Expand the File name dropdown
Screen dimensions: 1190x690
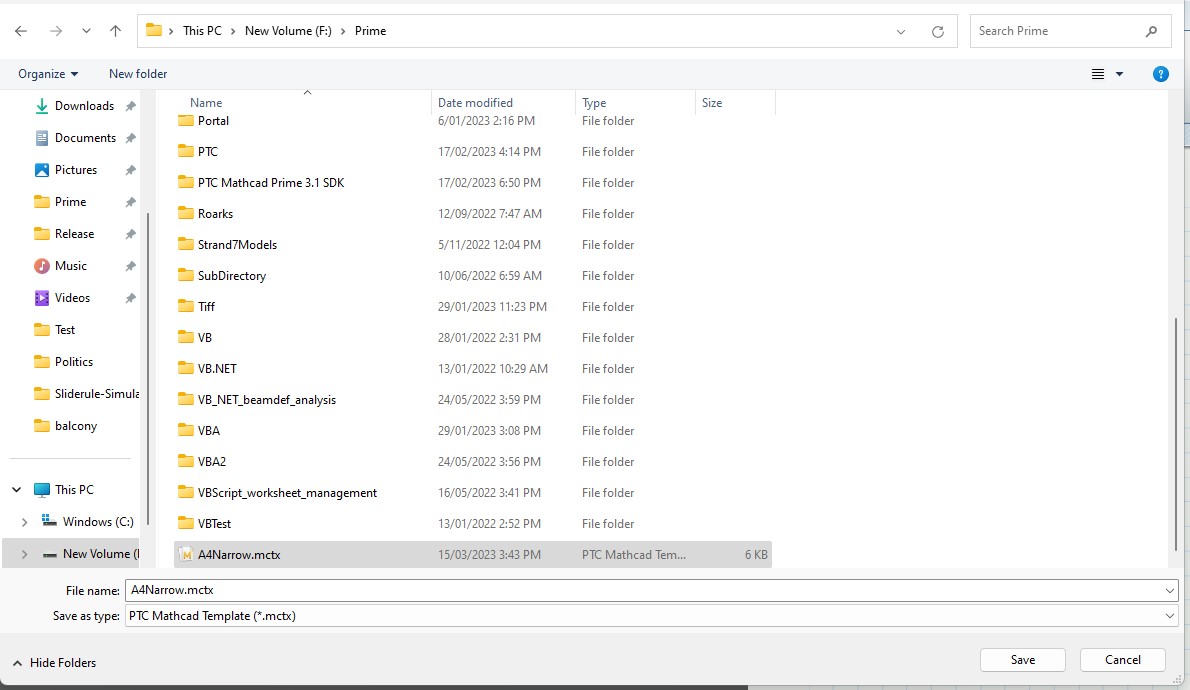(1168, 590)
